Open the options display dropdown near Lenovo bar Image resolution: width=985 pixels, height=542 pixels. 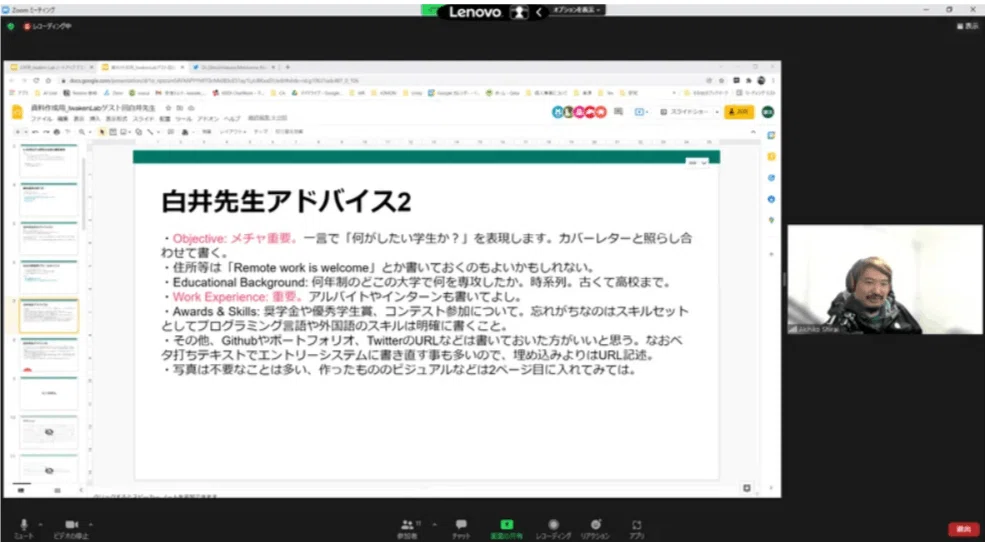(577, 10)
